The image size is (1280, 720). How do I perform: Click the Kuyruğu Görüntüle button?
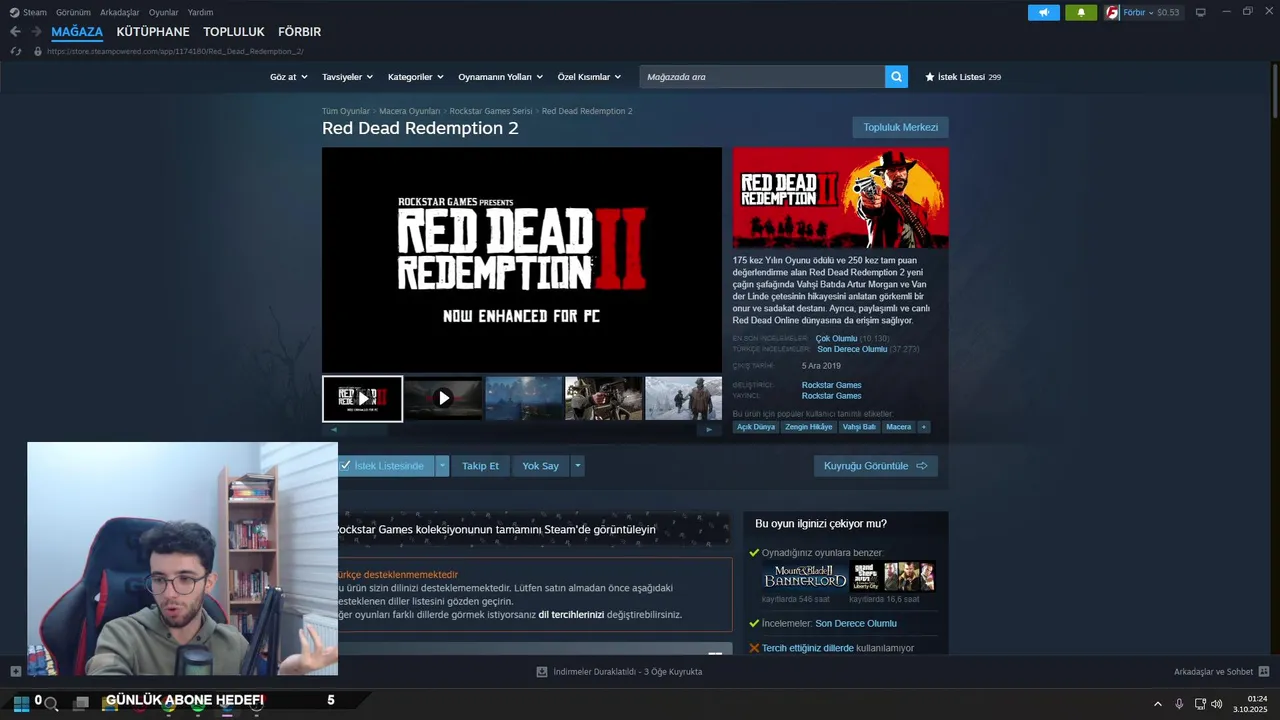(x=875, y=466)
